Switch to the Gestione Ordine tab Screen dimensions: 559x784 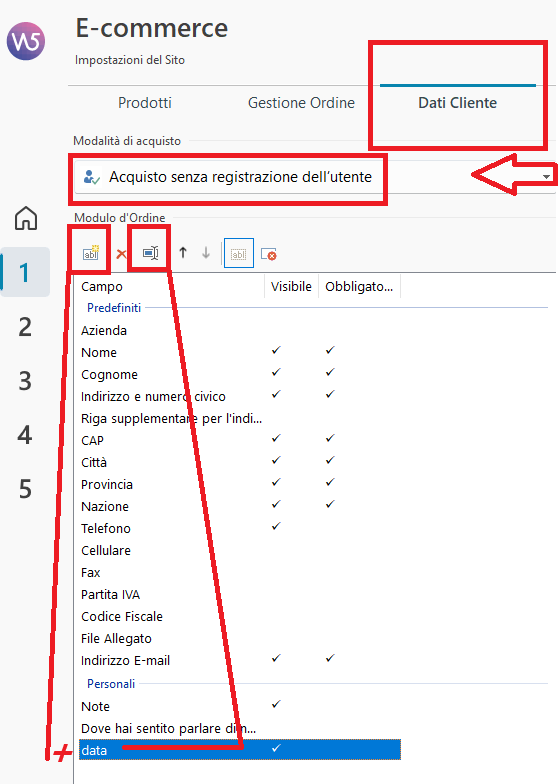click(301, 102)
